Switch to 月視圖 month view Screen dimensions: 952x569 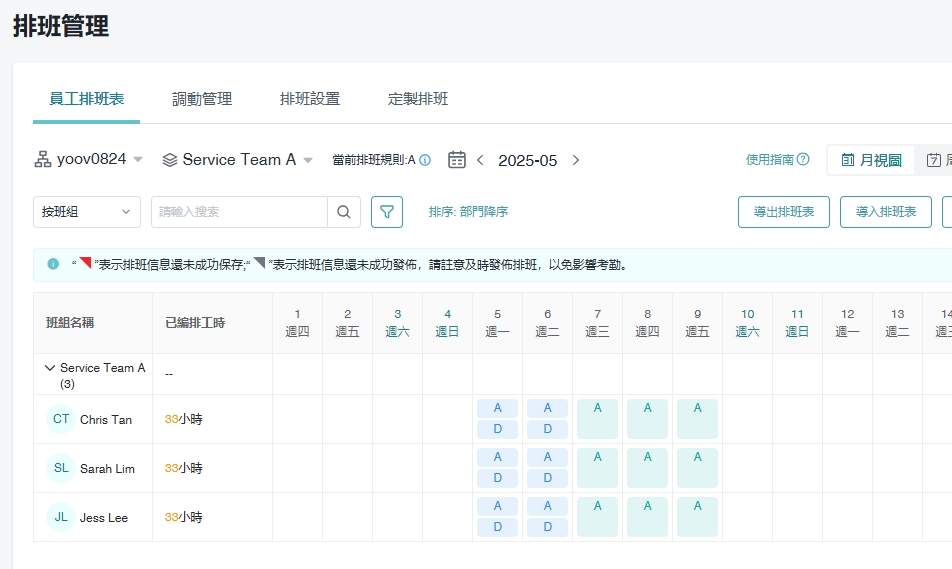coord(871,160)
